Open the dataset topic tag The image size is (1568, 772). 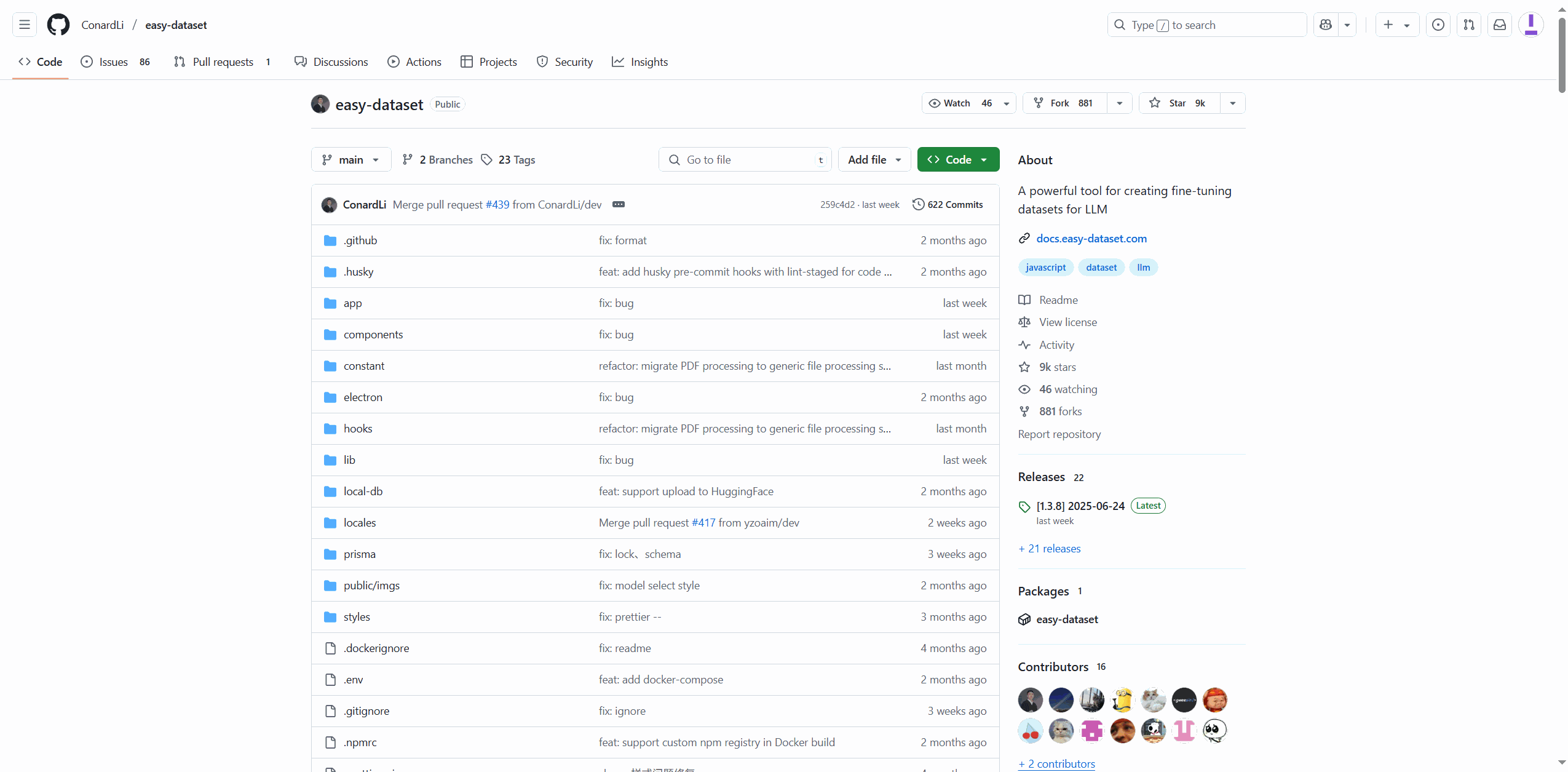(1101, 268)
